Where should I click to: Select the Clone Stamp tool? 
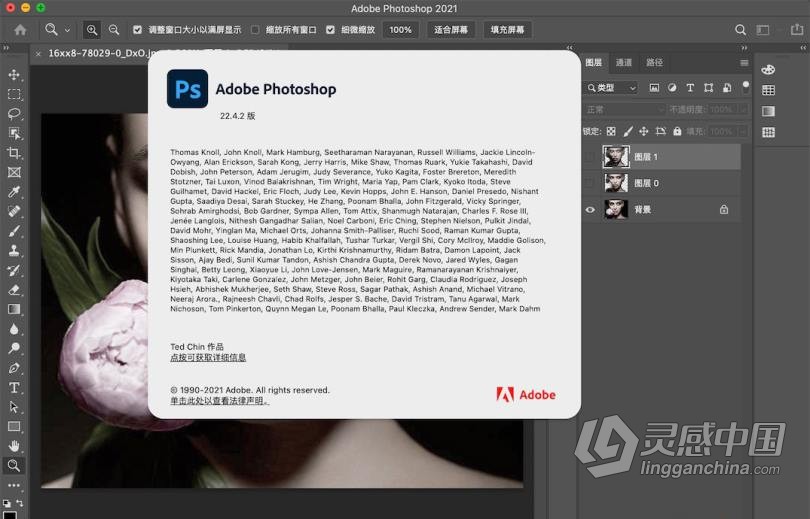click(x=14, y=251)
